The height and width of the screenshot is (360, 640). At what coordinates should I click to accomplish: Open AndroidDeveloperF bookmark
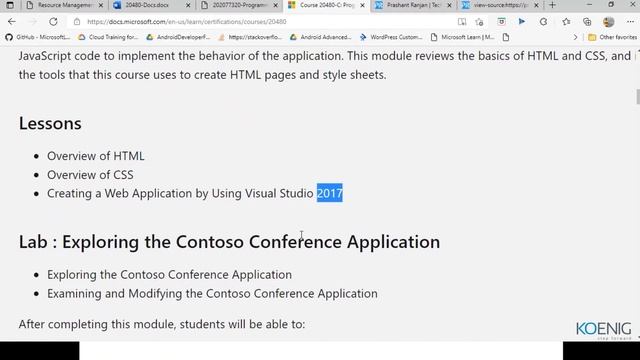(x=178, y=37)
